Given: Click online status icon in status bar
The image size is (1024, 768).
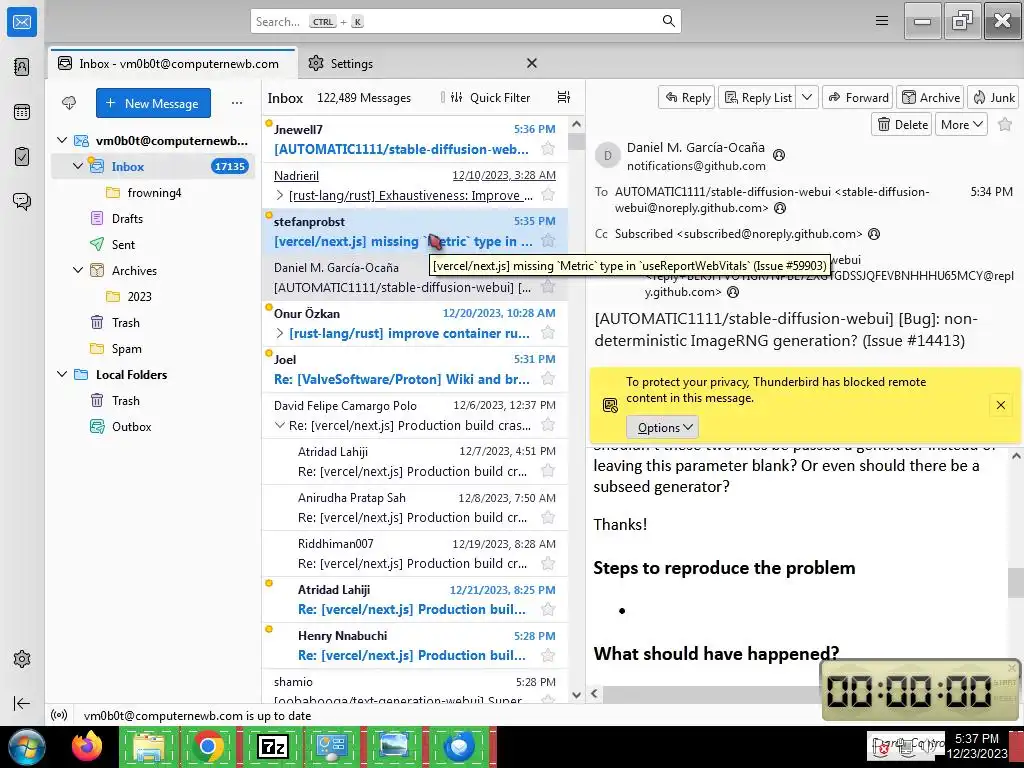Looking at the screenshot, I should (59, 715).
